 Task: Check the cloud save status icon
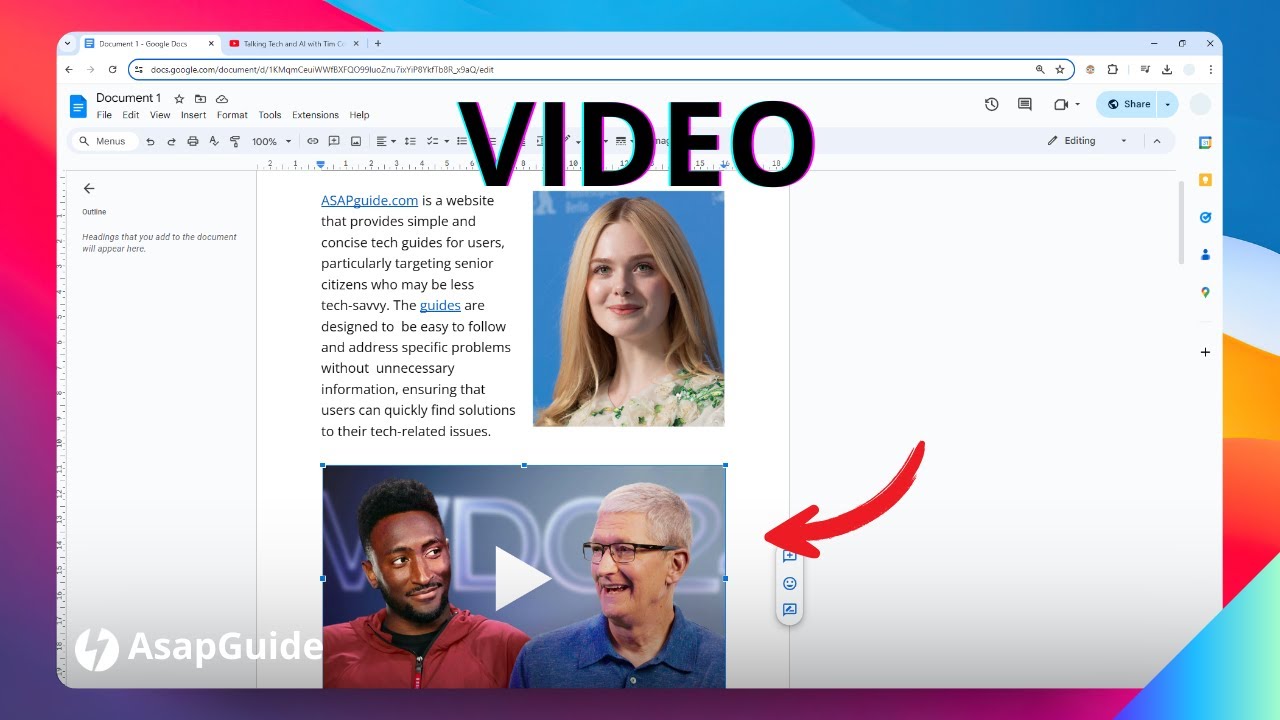point(222,99)
